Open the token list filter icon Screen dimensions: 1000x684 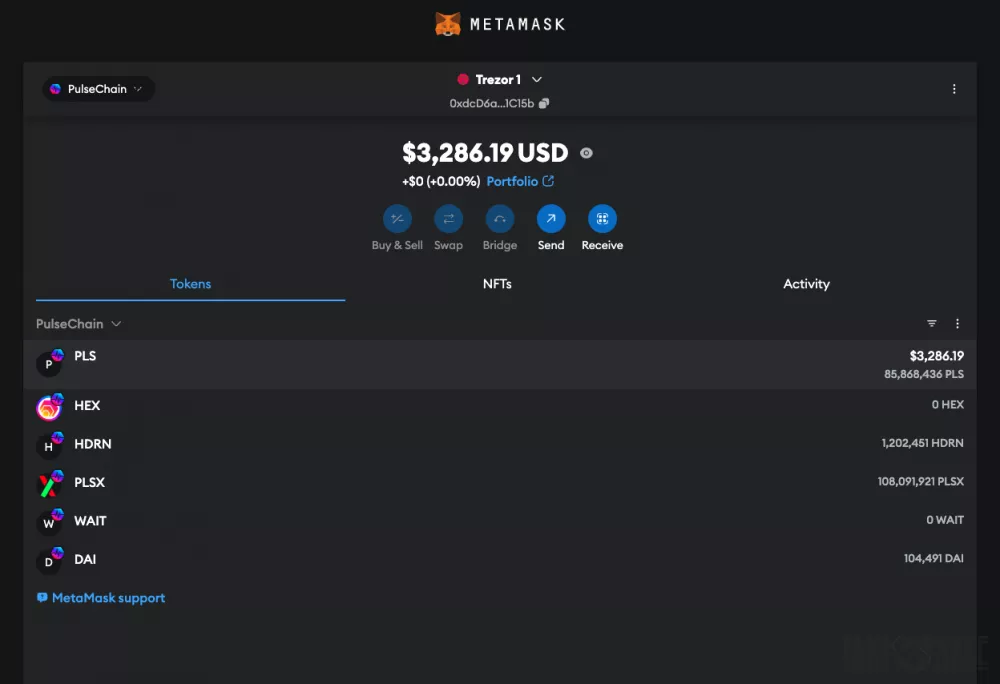(932, 324)
